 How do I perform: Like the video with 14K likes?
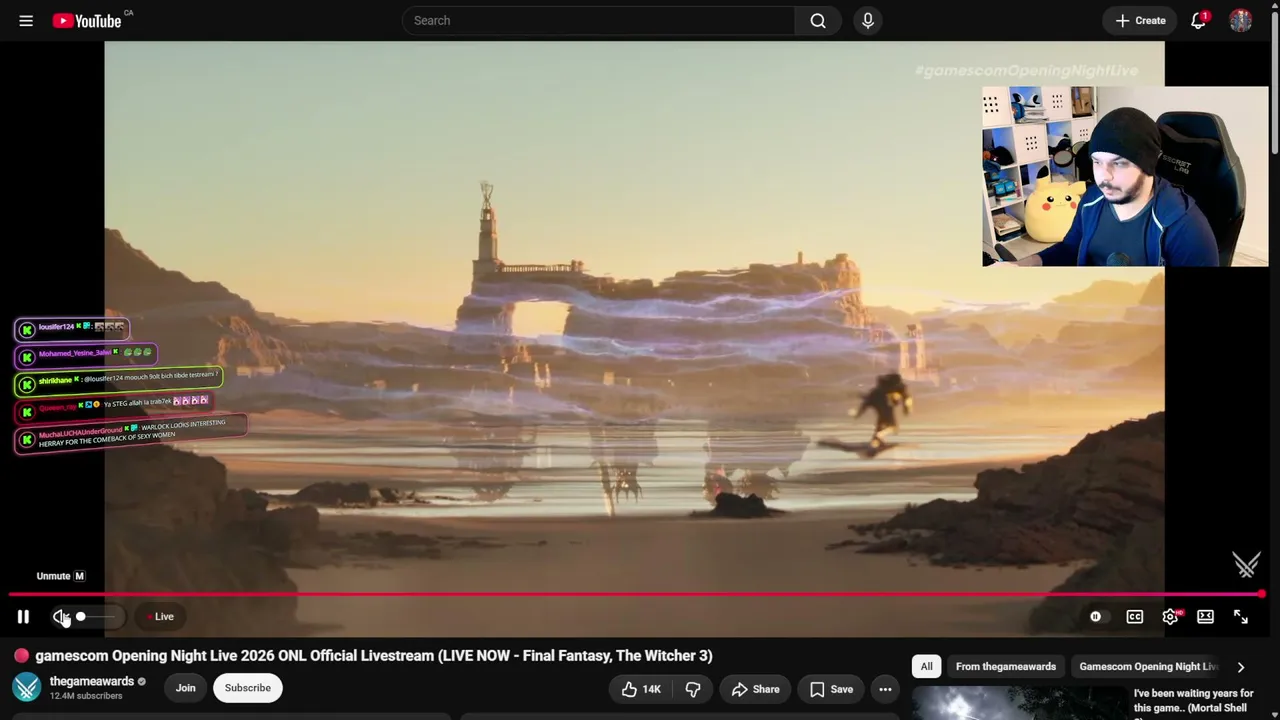(x=641, y=689)
